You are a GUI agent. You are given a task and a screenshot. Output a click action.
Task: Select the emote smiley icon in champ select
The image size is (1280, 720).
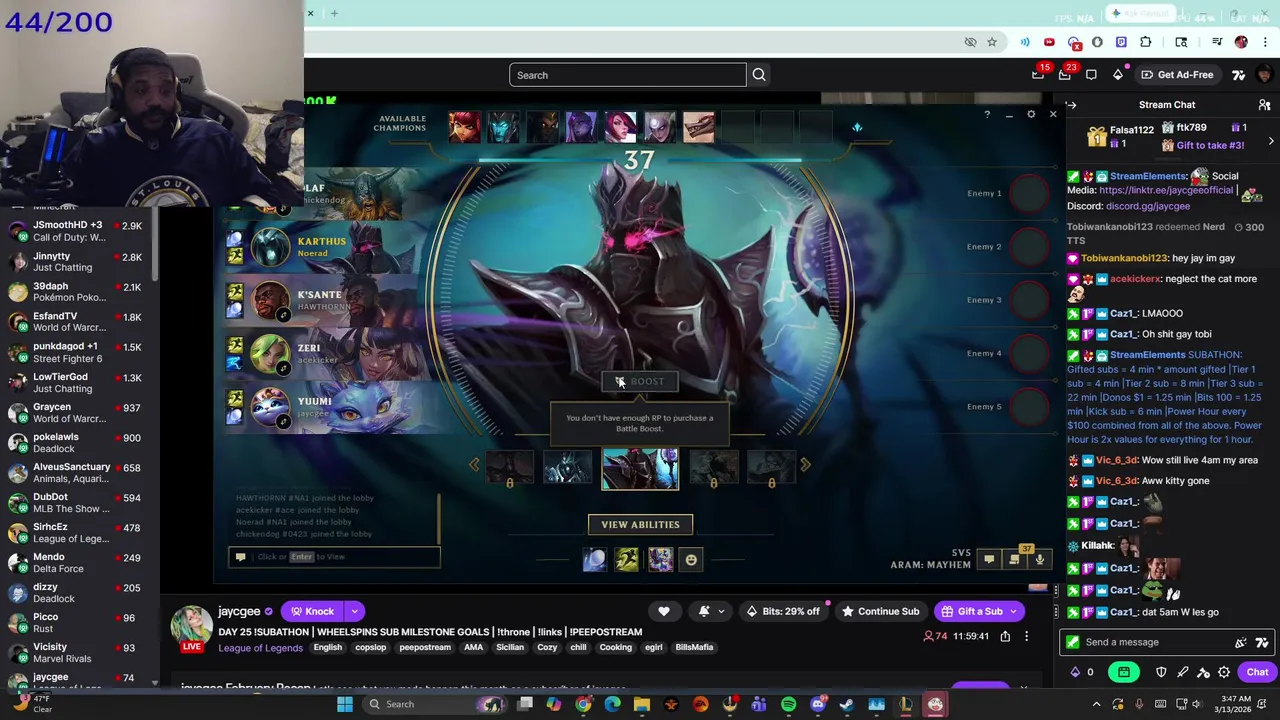point(691,560)
